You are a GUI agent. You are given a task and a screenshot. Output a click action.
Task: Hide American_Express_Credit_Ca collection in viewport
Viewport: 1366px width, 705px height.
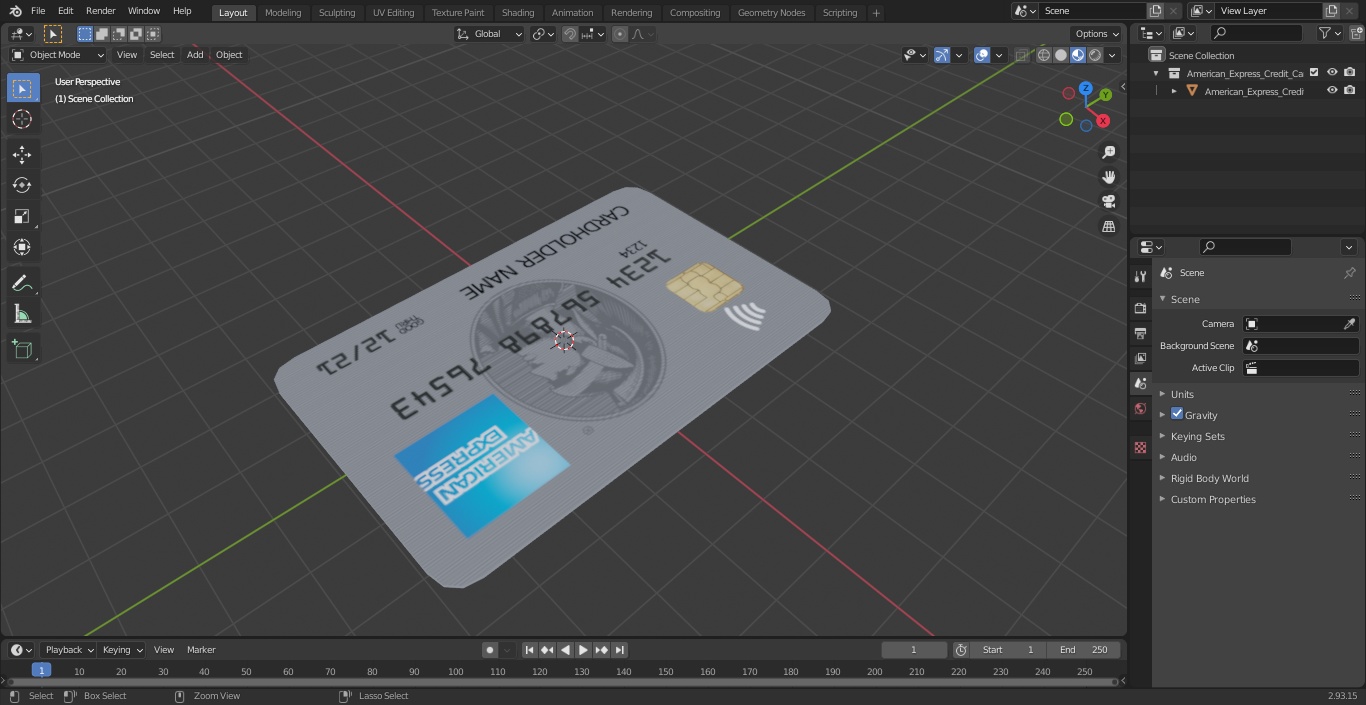click(x=1332, y=73)
